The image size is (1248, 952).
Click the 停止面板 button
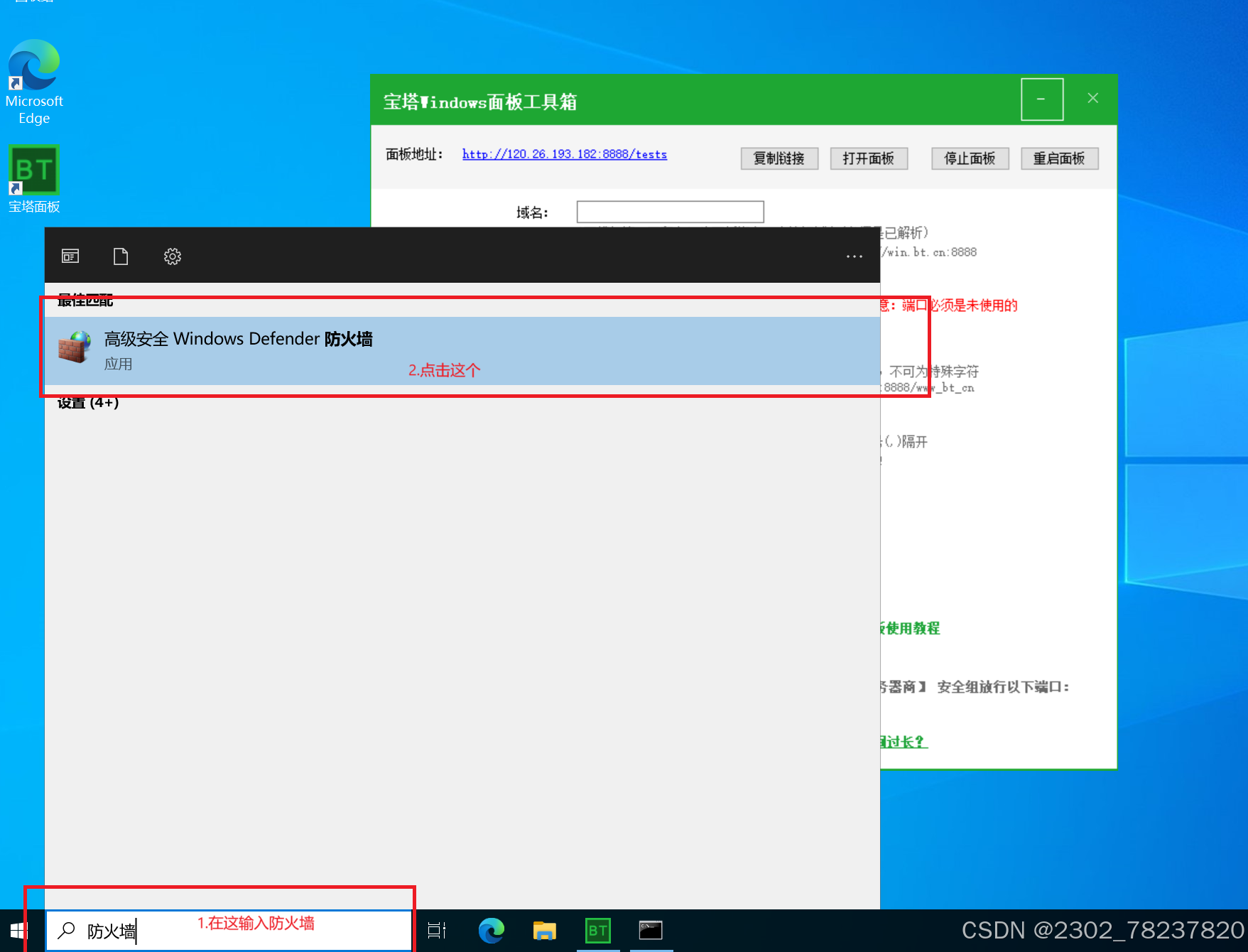tap(970, 158)
